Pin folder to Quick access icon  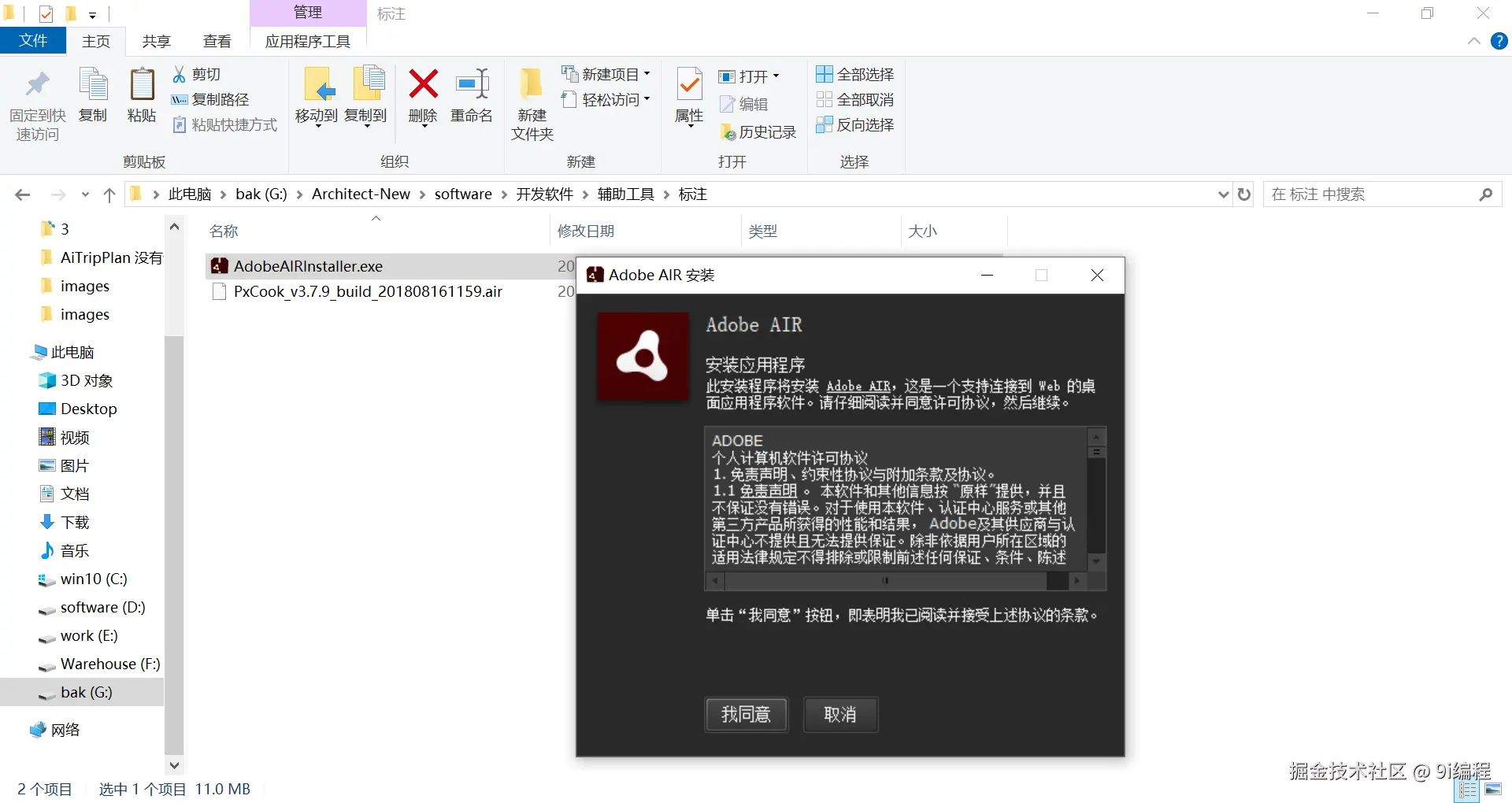pos(37,85)
